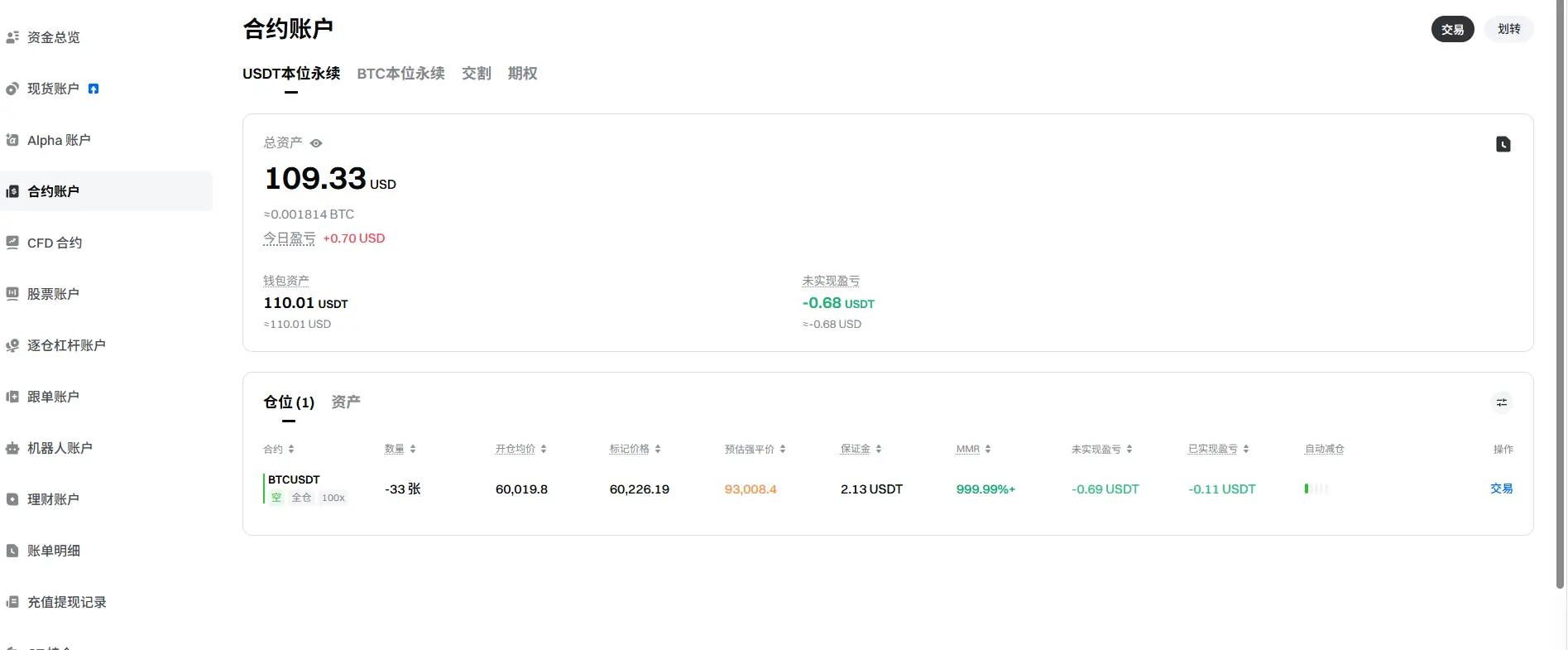Click the 999.99%+ MMR value
This screenshot has width=1568, height=650.
click(985, 489)
